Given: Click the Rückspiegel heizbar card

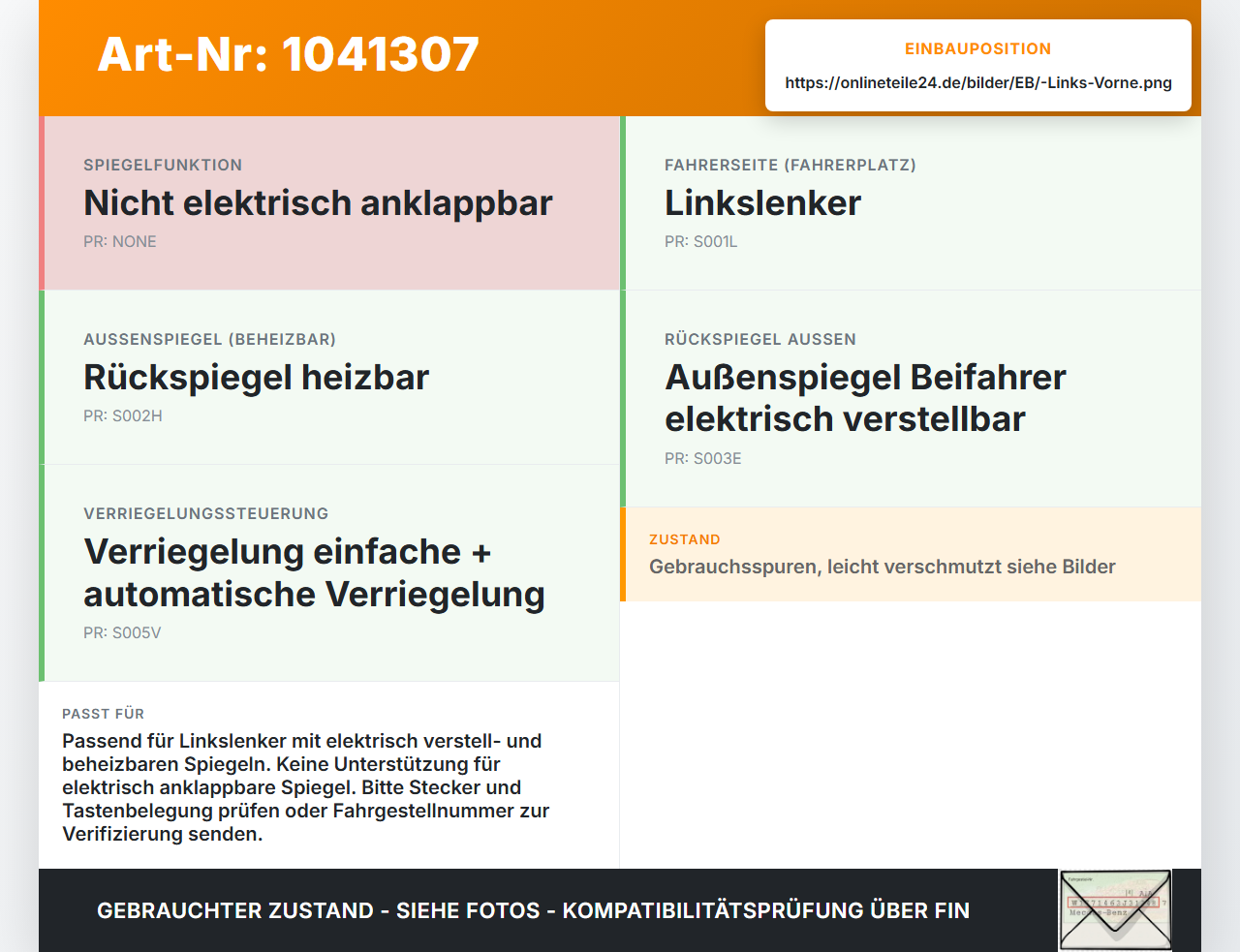Looking at the screenshot, I should (x=329, y=378).
